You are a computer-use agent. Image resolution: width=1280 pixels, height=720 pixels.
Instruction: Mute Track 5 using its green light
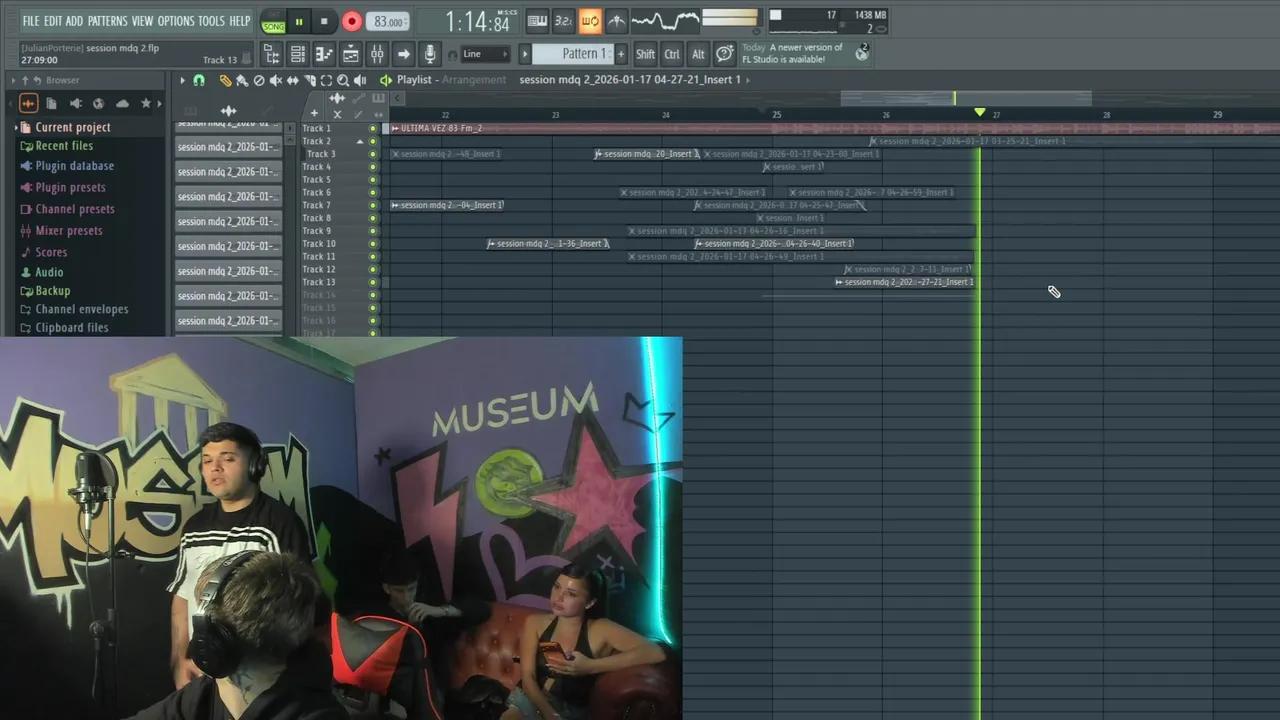371,179
